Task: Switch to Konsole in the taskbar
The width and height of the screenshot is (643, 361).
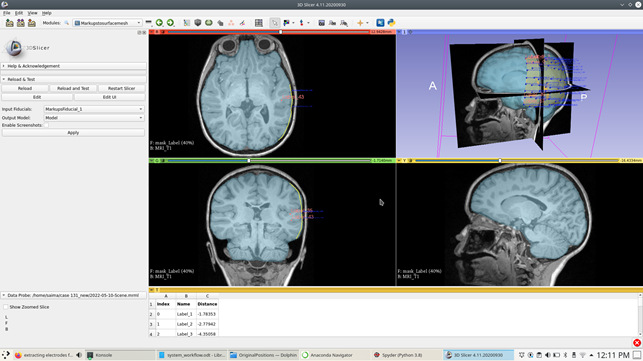Action: 120,355
